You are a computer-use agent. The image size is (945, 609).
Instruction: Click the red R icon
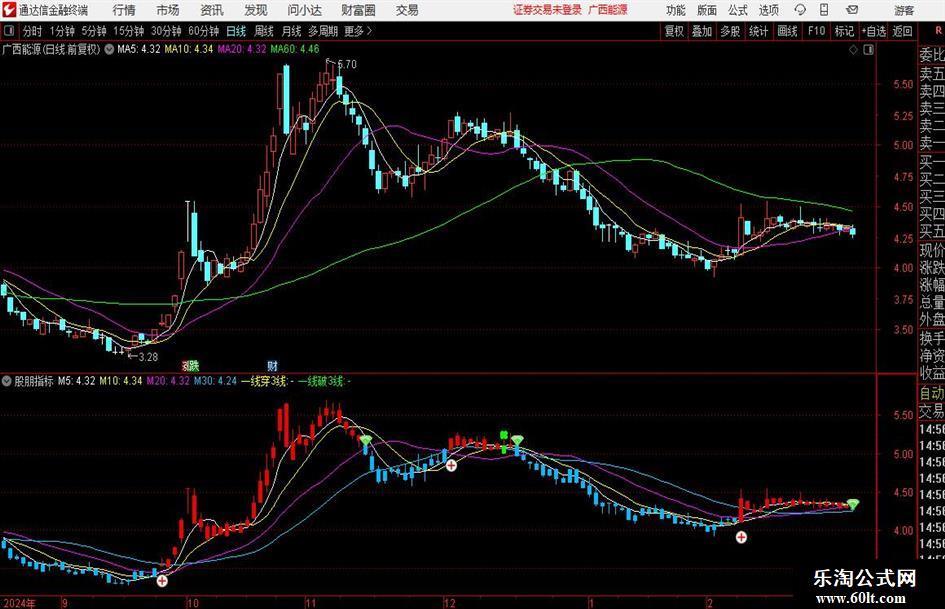(938, 30)
